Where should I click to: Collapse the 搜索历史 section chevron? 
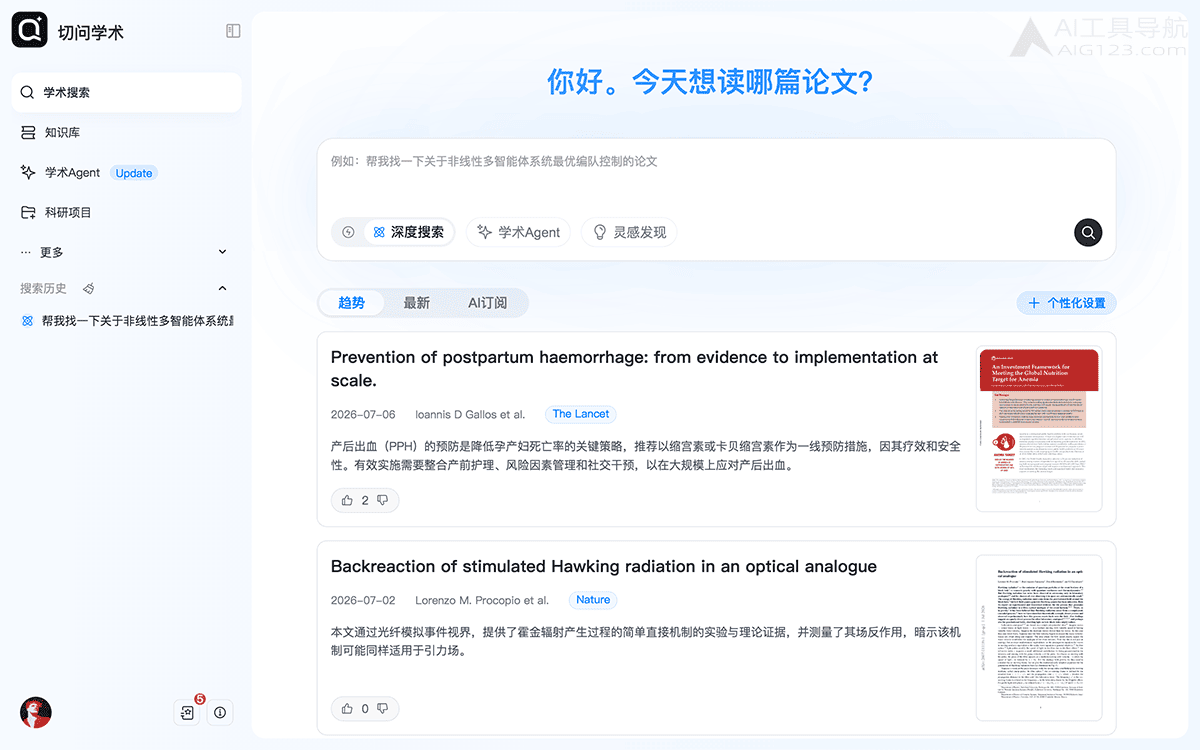click(x=222, y=288)
